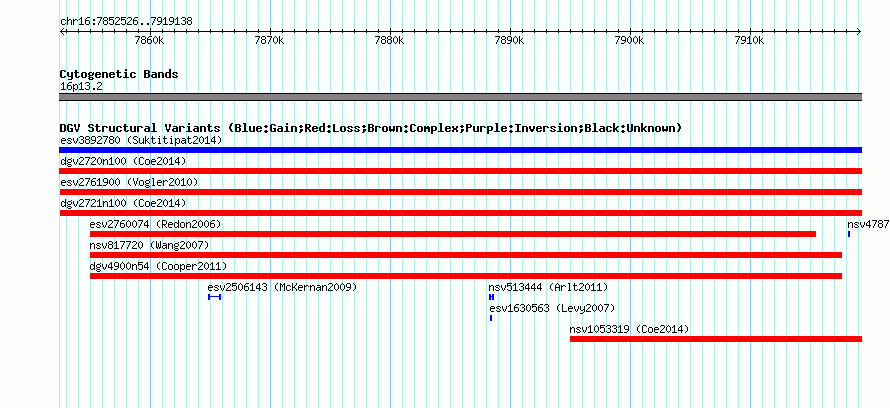Click the small nsv513444 gain marker
Viewport: 890px width, 408px height.
pos(492,297)
